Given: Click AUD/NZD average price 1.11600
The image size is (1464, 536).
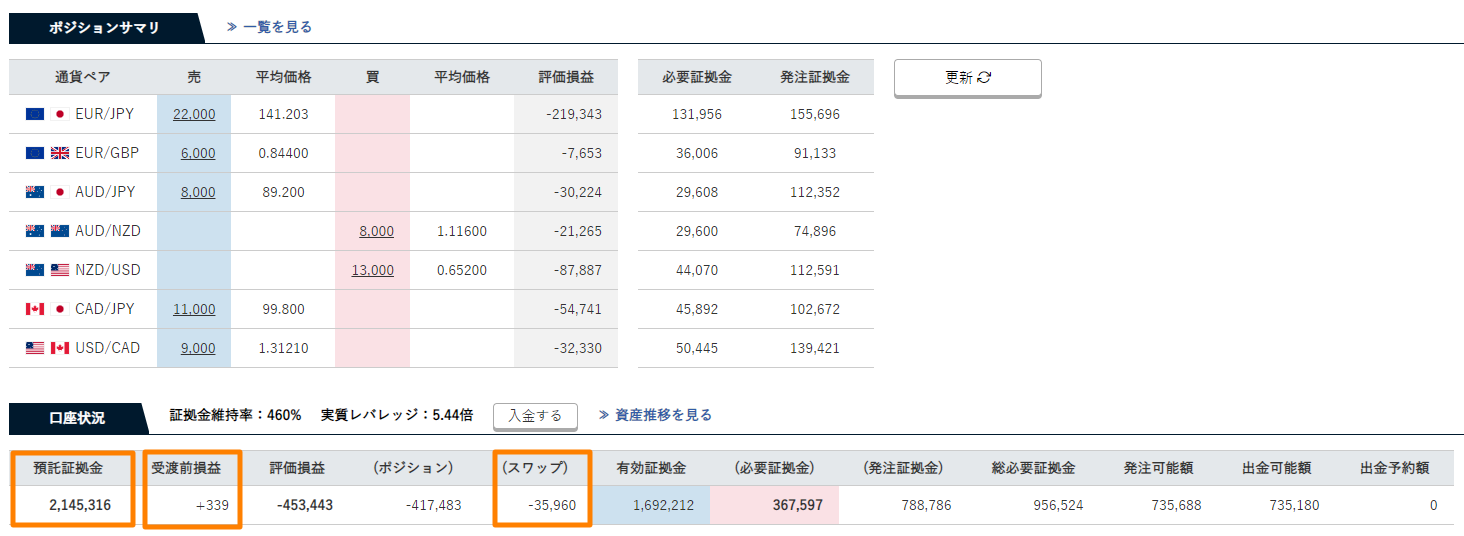Looking at the screenshot, I should (x=462, y=231).
